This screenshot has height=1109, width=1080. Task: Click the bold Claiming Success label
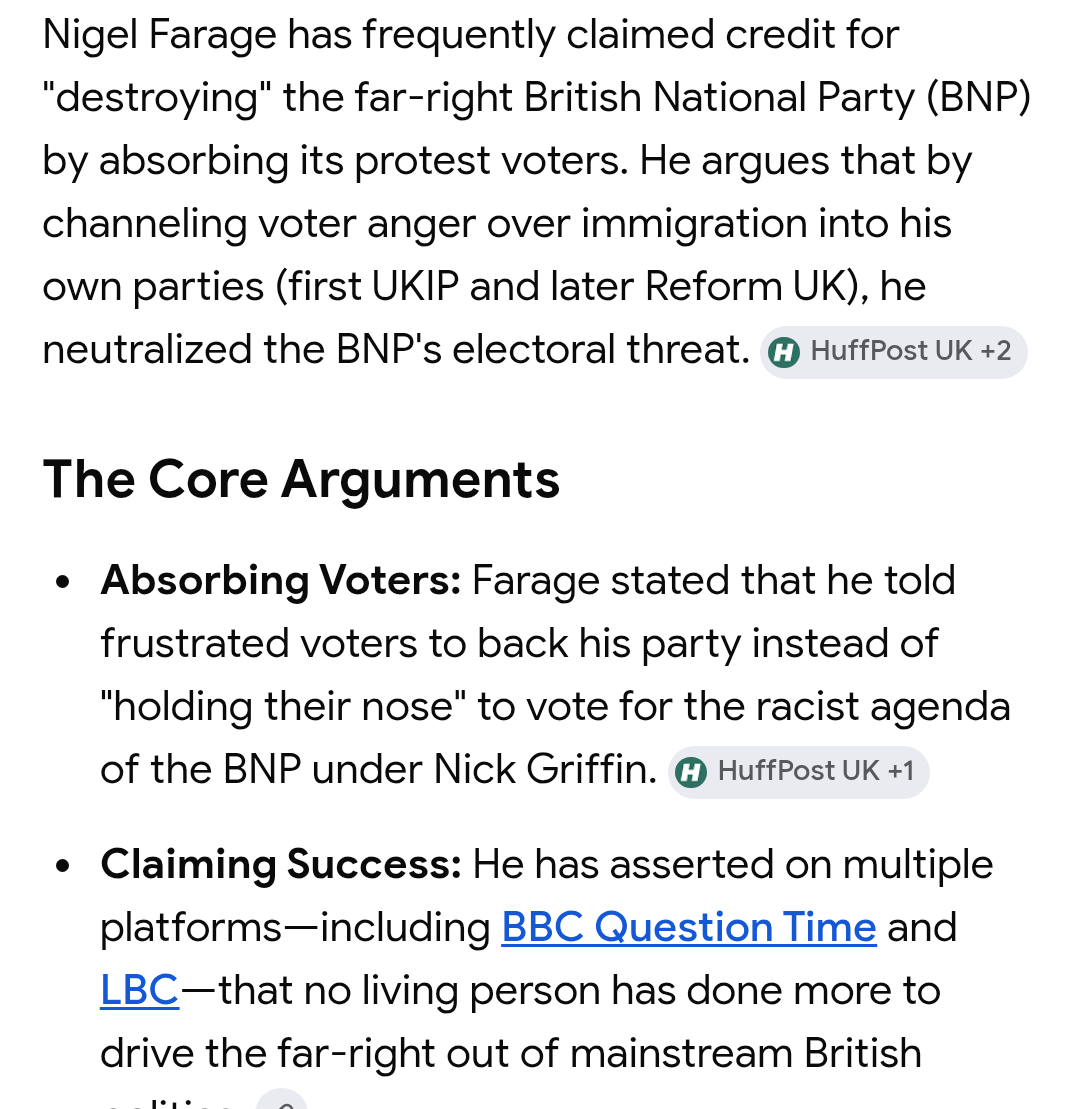coord(281,864)
